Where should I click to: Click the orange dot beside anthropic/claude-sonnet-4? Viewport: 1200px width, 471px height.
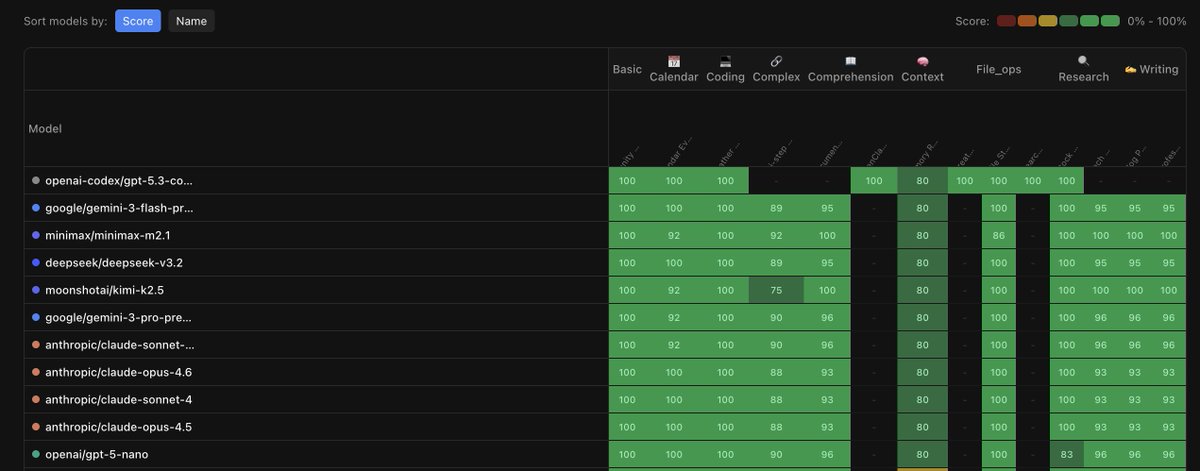coord(36,399)
